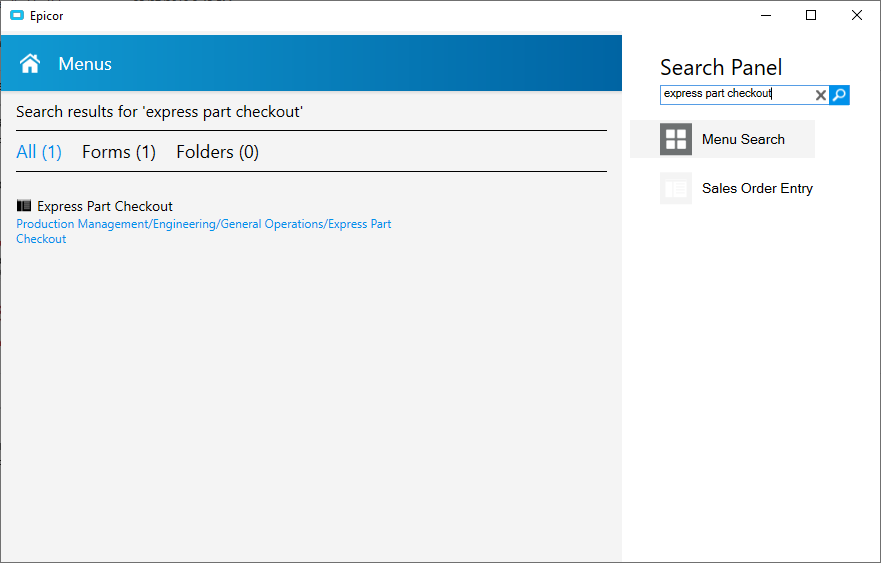881x563 pixels.
Task: Click the Menus header title
Action: tap(85, 64)
